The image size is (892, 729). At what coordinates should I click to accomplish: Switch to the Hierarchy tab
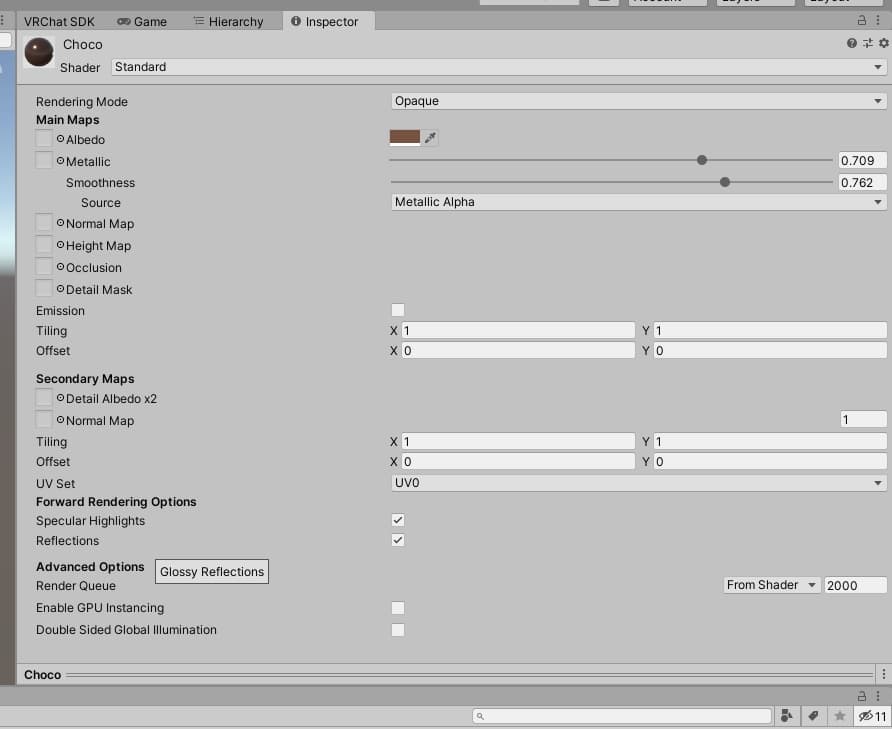[229, 22]
